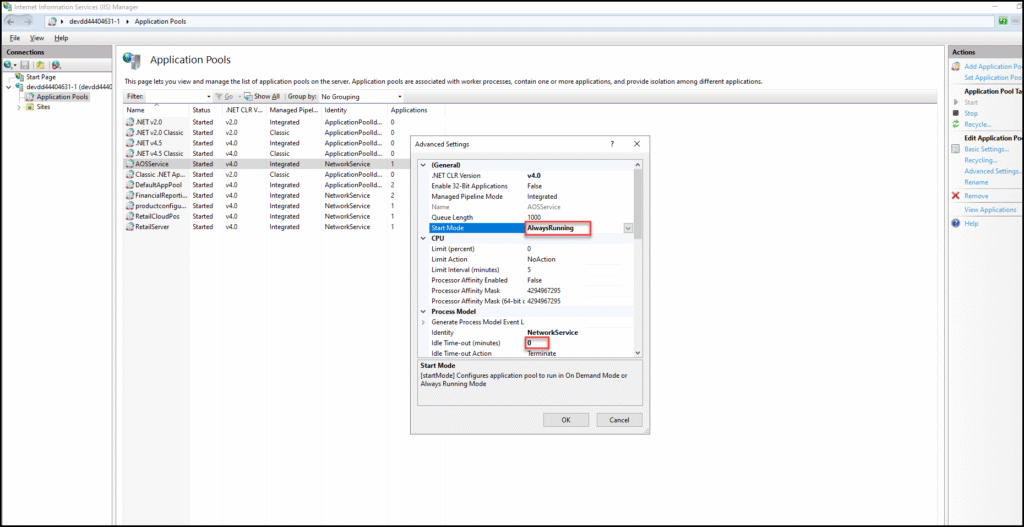Expand the Sites node in Connections tree
Viewport: 1024px width, 527px height.
19,107
